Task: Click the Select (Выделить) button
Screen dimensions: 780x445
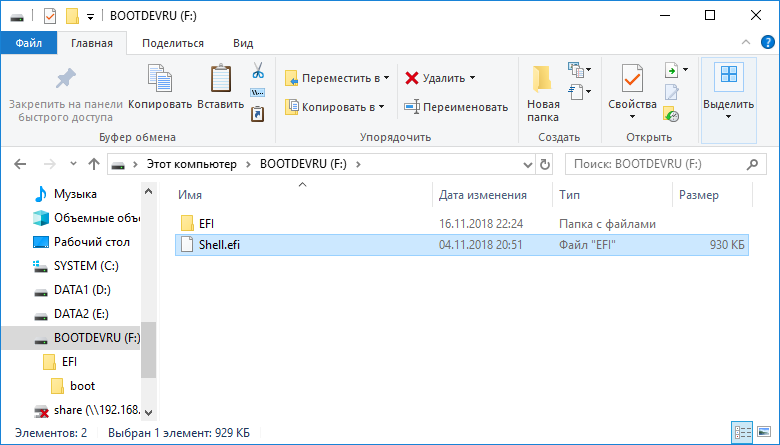Action: pos(728,88)
